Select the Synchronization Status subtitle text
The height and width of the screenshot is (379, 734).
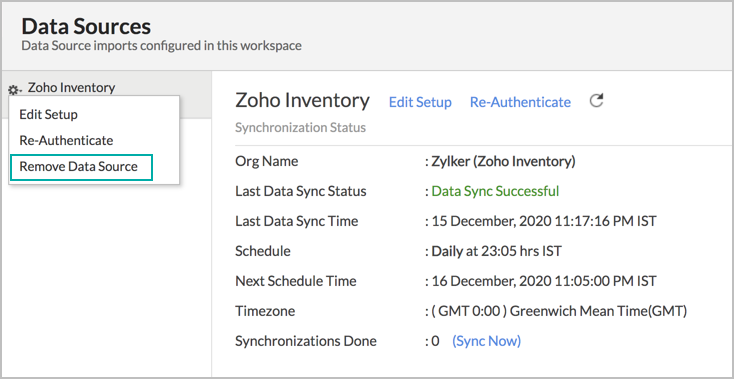[300, 127]
